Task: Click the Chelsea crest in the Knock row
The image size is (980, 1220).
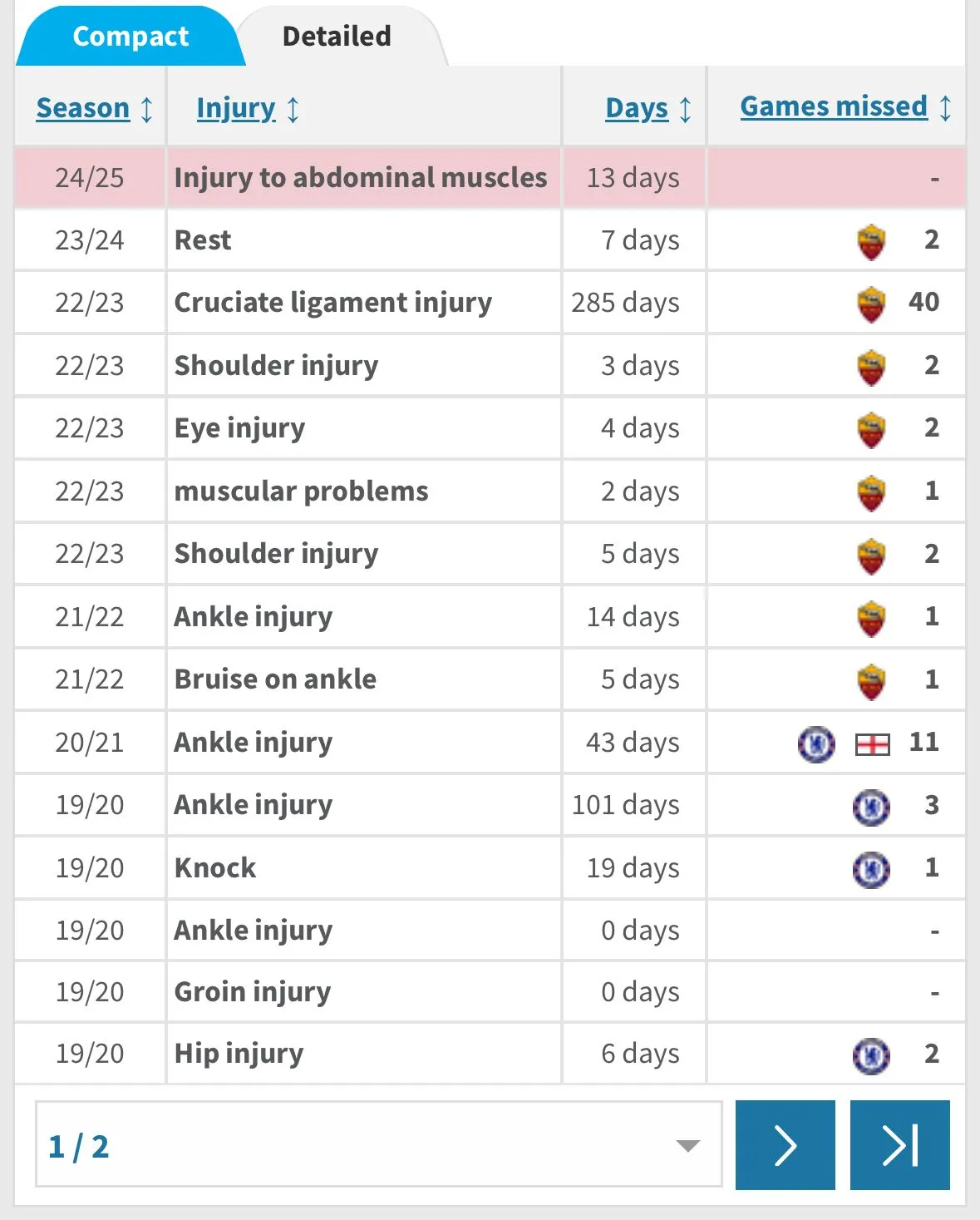Action: pyautogui.click(x=871, y=870)
